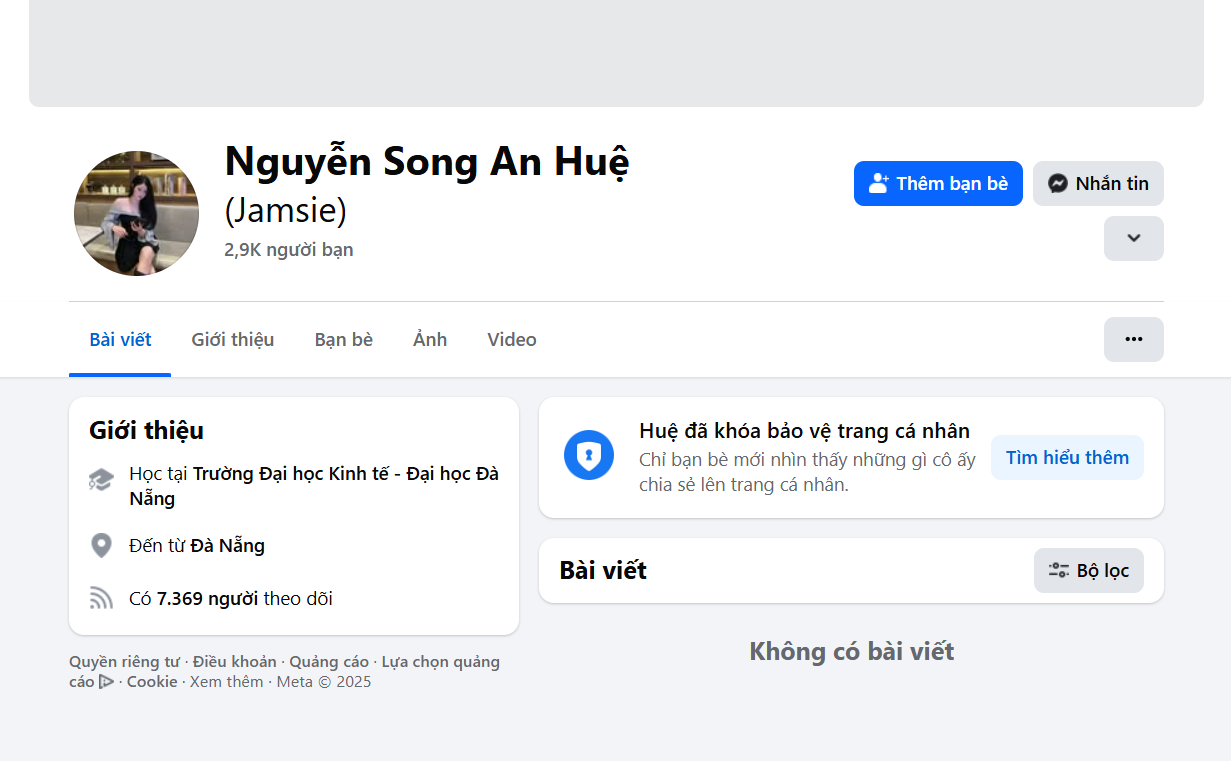Open the Bạn bè tab
The height and width of the screenshot is (761, 1231).
[343, 340]
